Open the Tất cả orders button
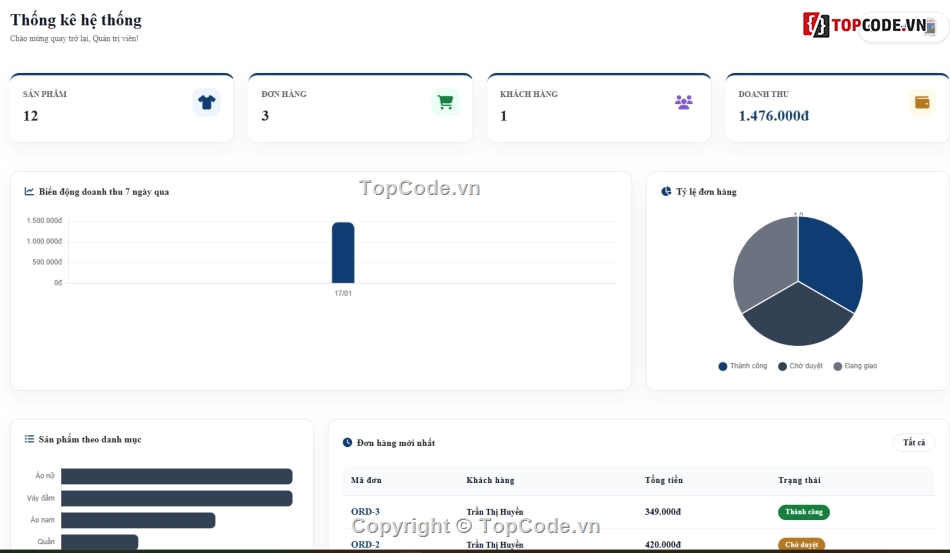 (914, 443)
